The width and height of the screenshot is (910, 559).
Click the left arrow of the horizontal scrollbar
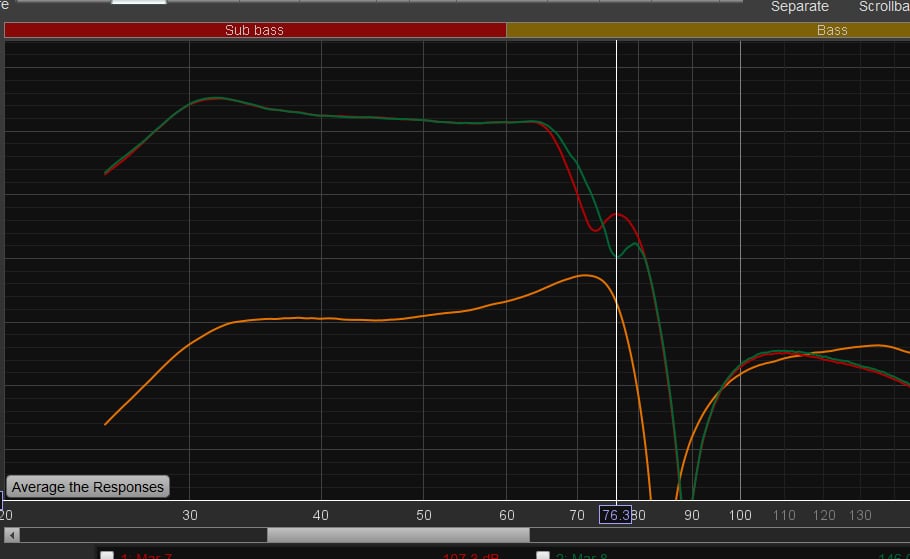click(x=12, y=535)
